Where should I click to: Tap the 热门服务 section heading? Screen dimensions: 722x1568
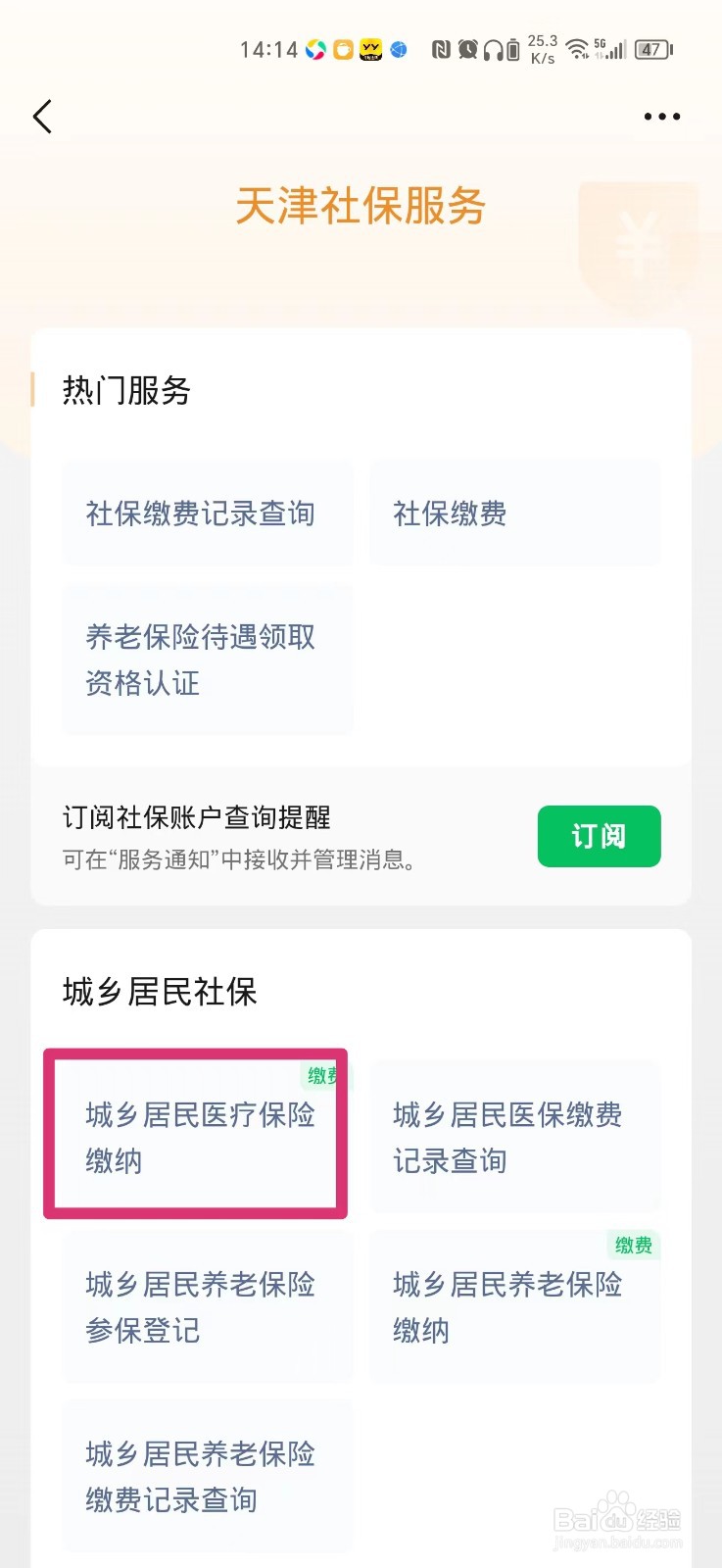(x=126, y=390)
